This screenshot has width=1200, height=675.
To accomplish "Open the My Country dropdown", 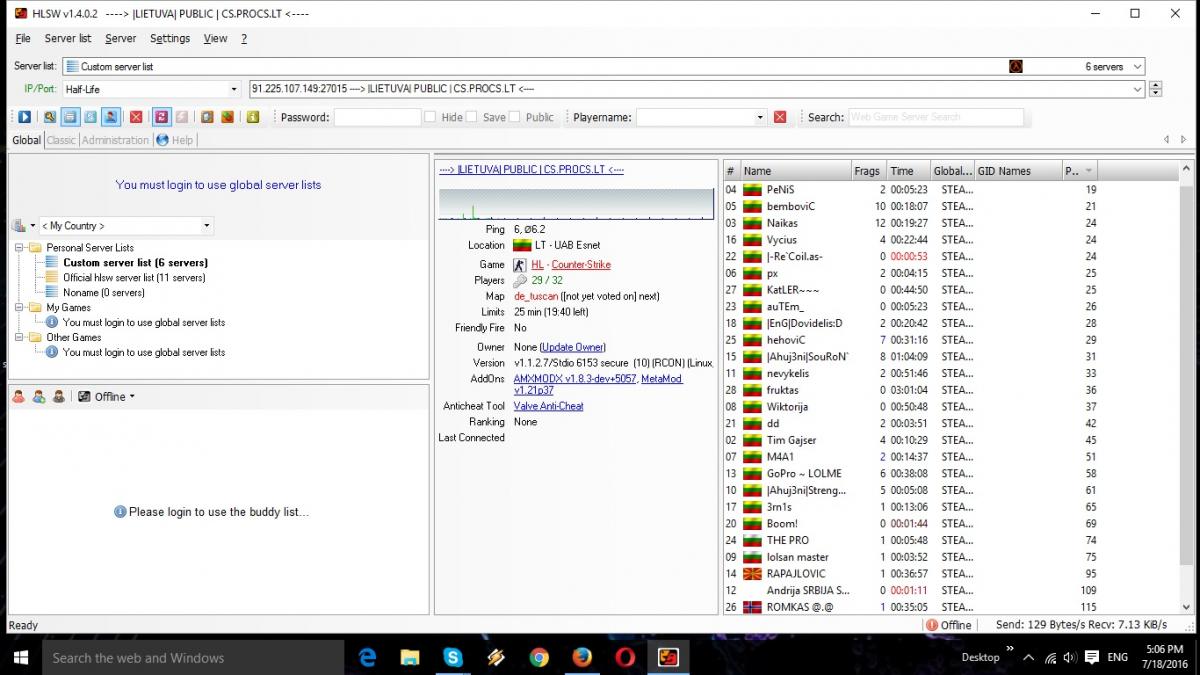I will pos(206,226).
